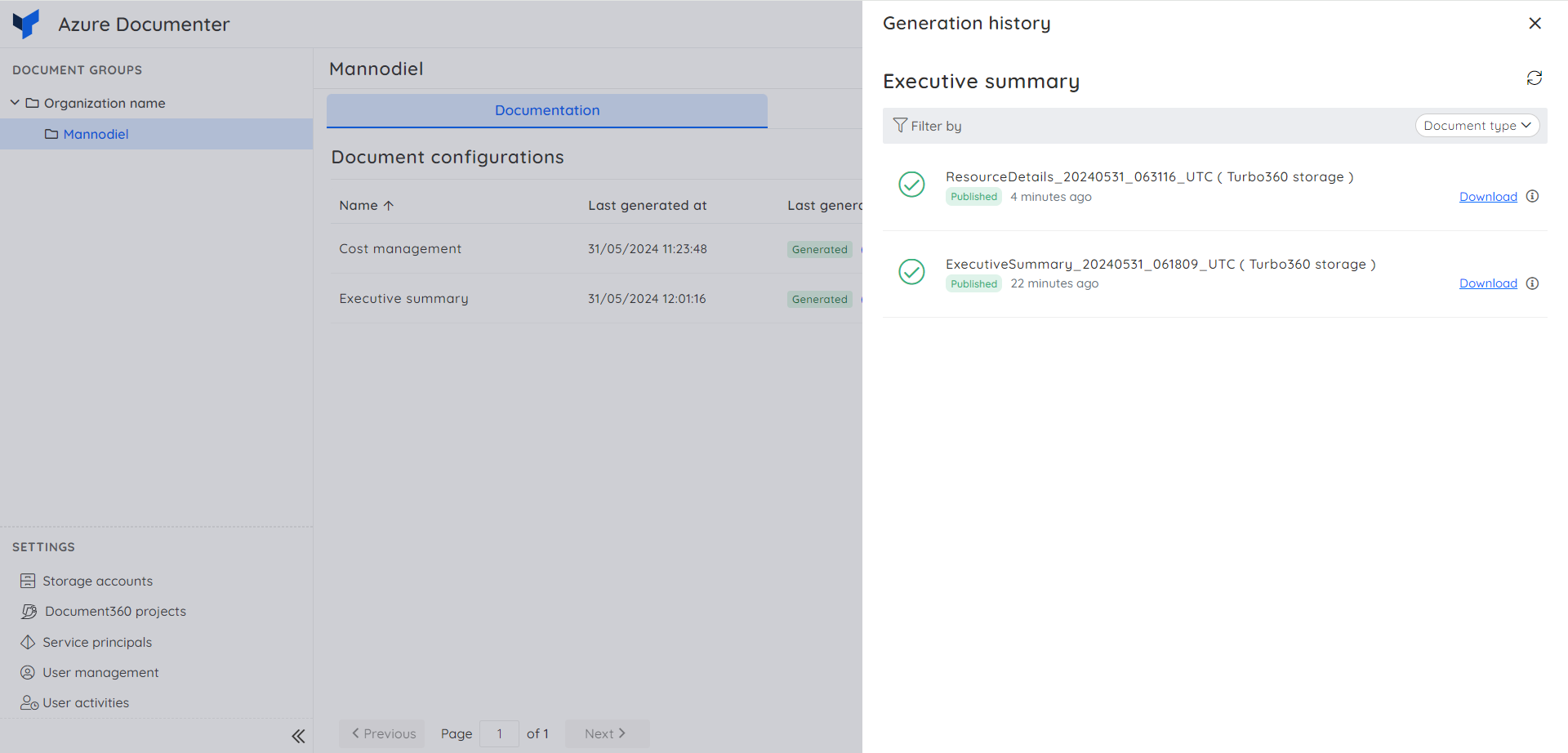The width and height of the screenshot is (1568, 753).
Task: Open Service principals settings
Action: pyautogui.click(x=97, y=642)
